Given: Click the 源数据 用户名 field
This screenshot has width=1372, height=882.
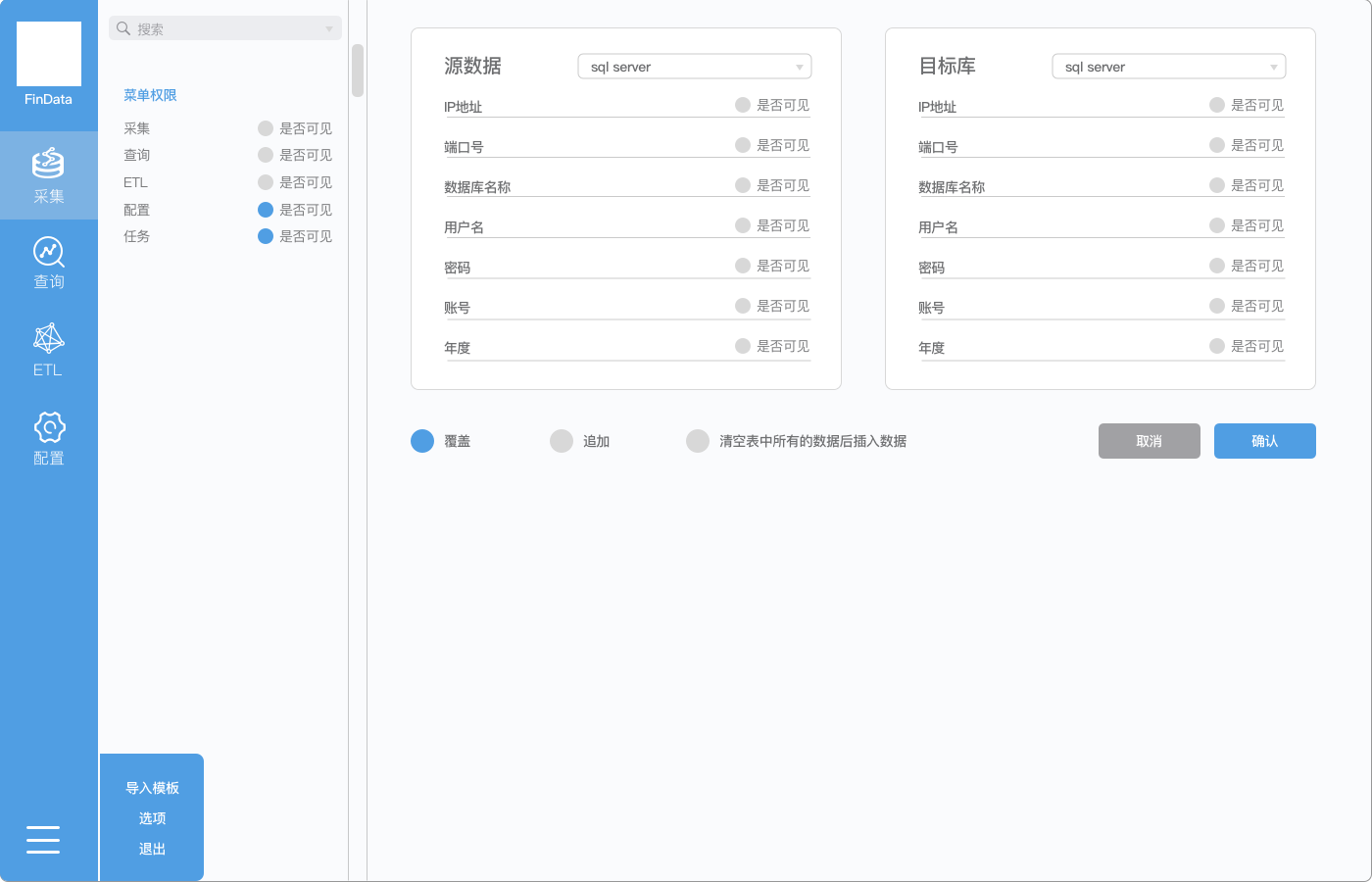Looking at the screenshot, I should click(x=627, y=226).
